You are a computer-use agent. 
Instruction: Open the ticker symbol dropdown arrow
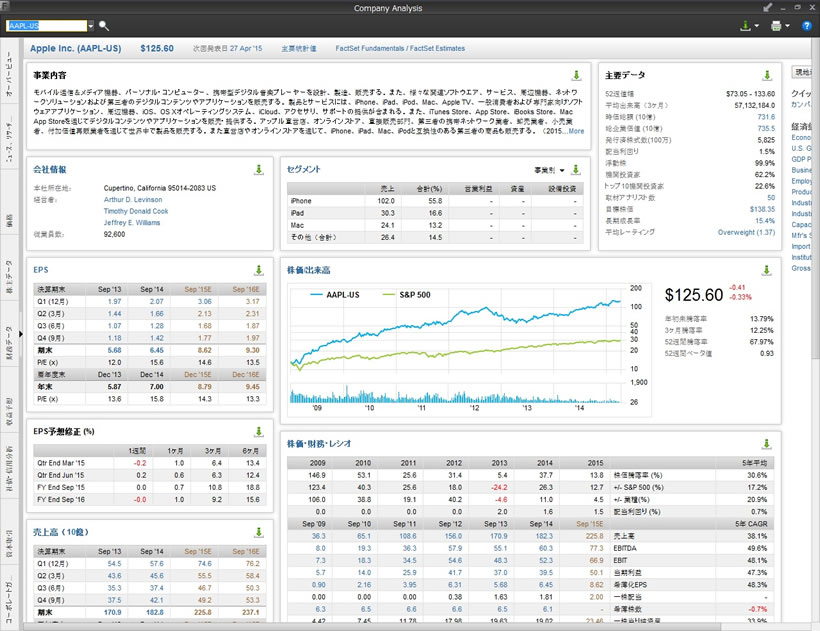click(89, 24)
